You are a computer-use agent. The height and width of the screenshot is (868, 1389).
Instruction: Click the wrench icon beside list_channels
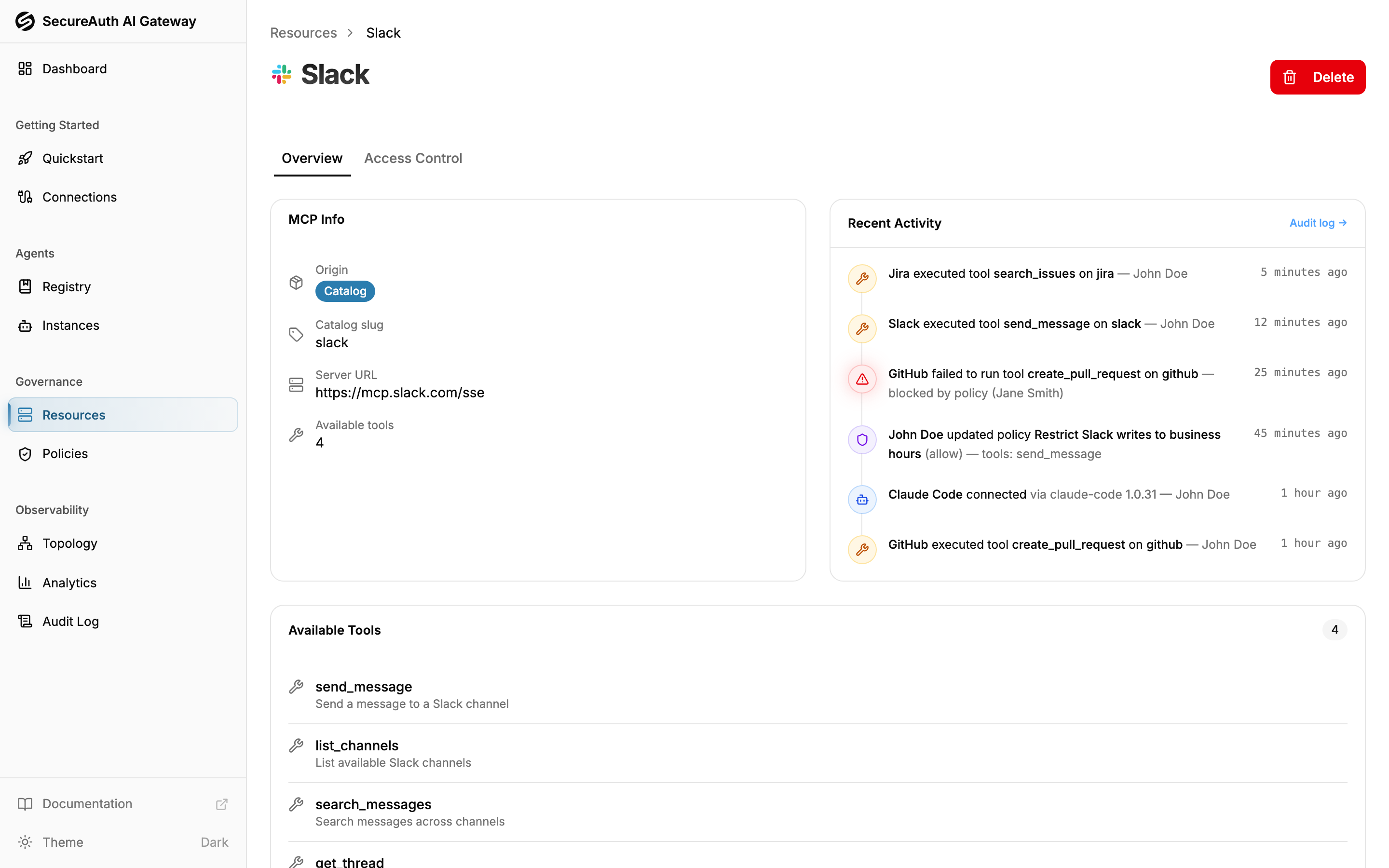click(x=296, y=745)
